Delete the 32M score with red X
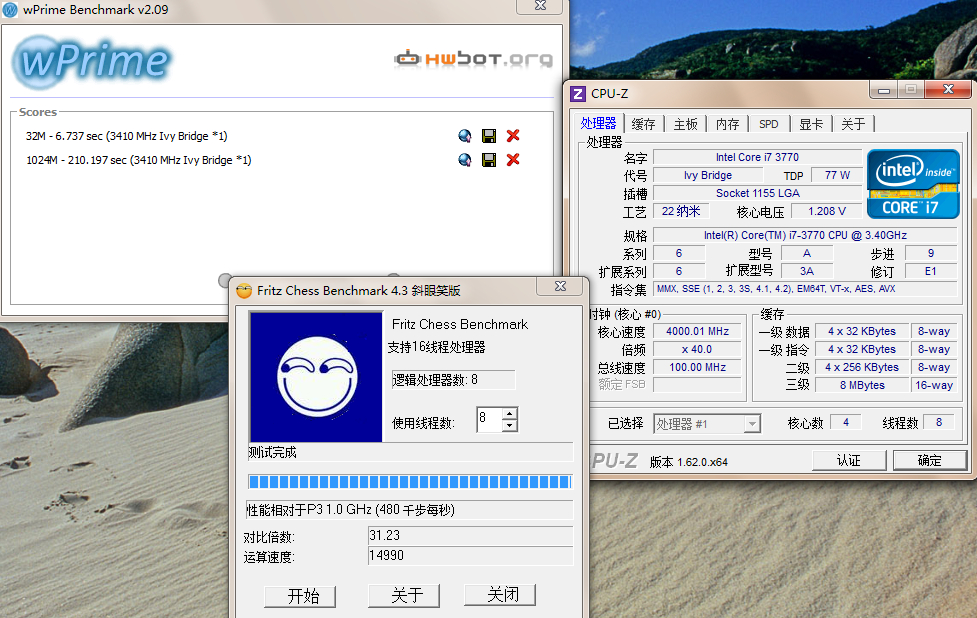Image resolution: width=977 pixels, height=618 pixels. pos(513,136)
